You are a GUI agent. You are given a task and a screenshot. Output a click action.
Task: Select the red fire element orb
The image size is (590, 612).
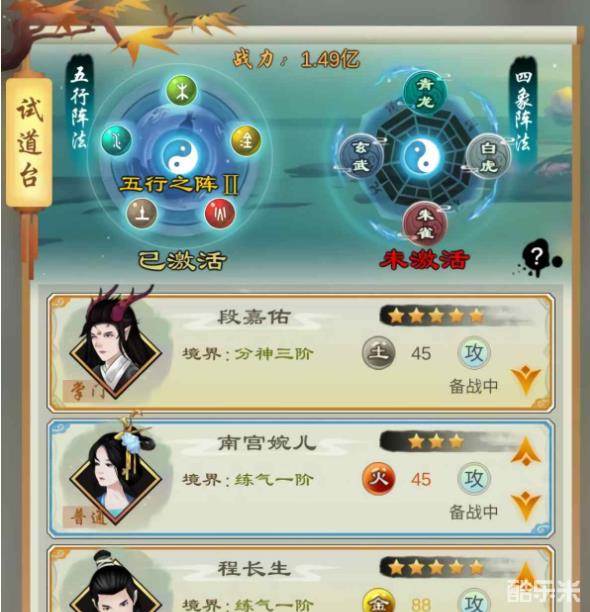[x=220, y=213]
